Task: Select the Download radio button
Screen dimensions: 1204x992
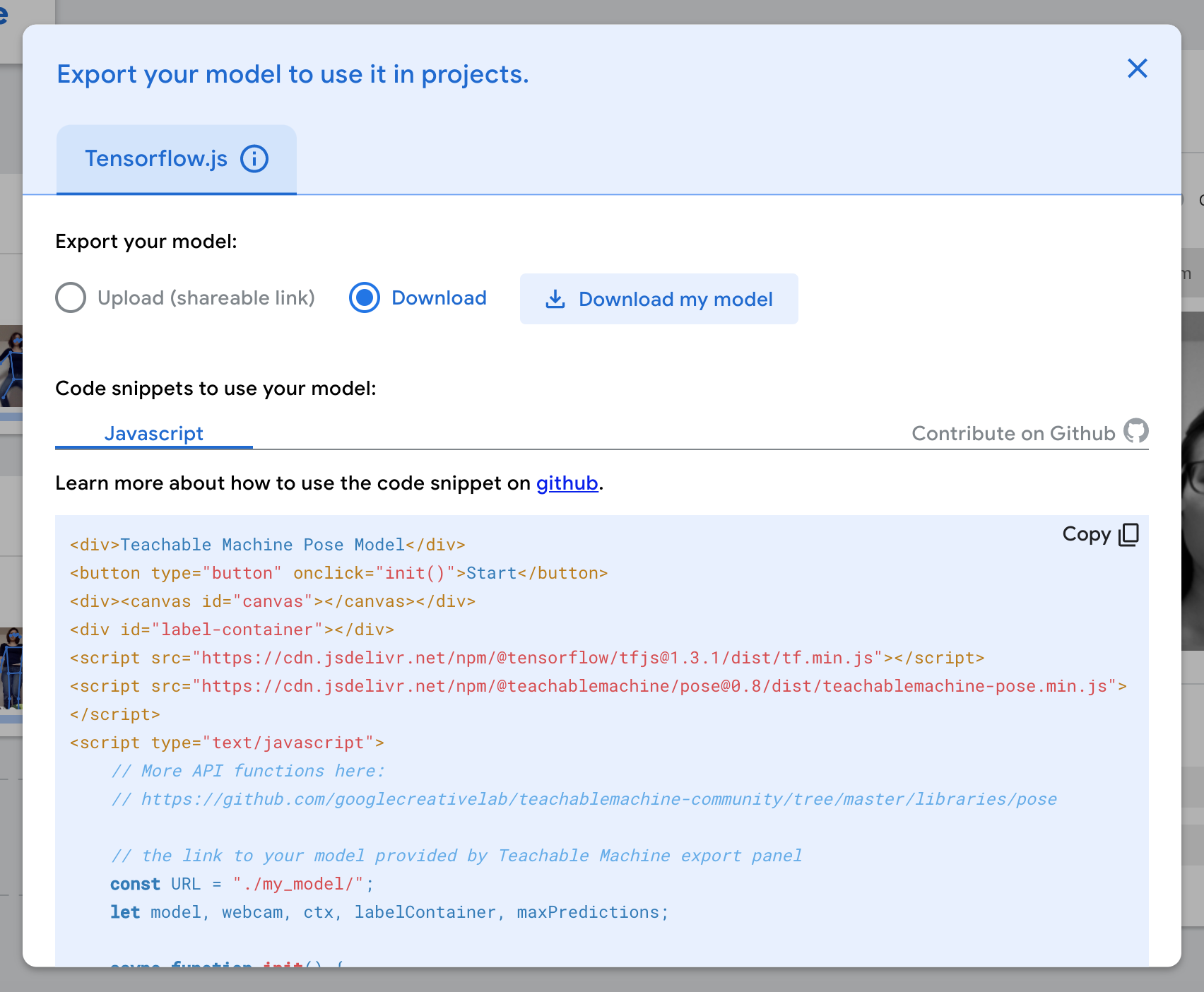Action: click(x=365, y=298)
